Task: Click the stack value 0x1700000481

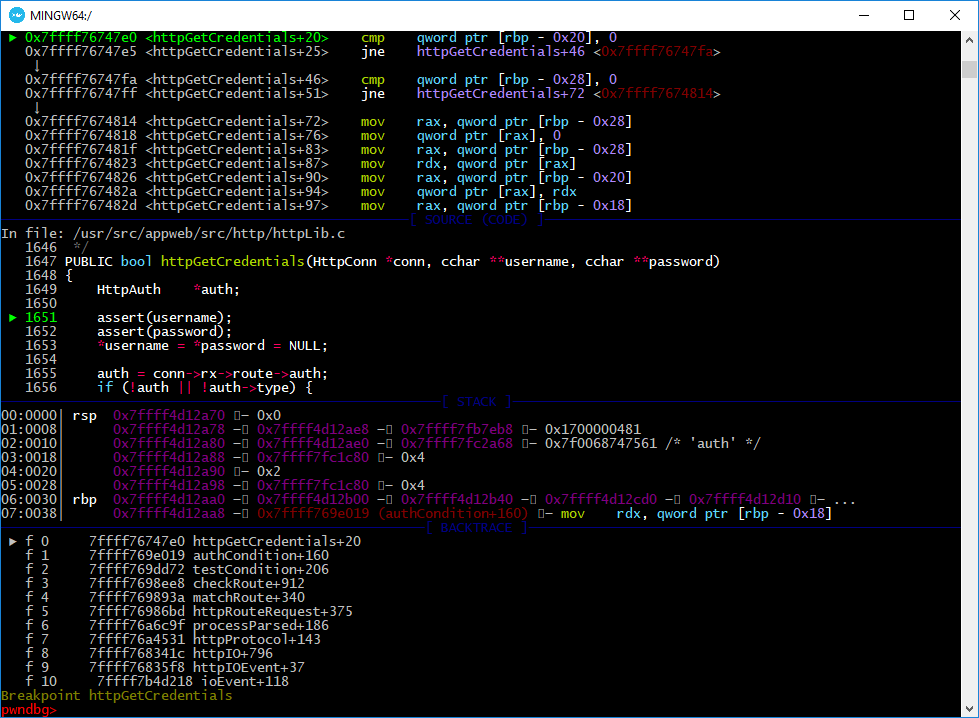Action: point(593,430)
